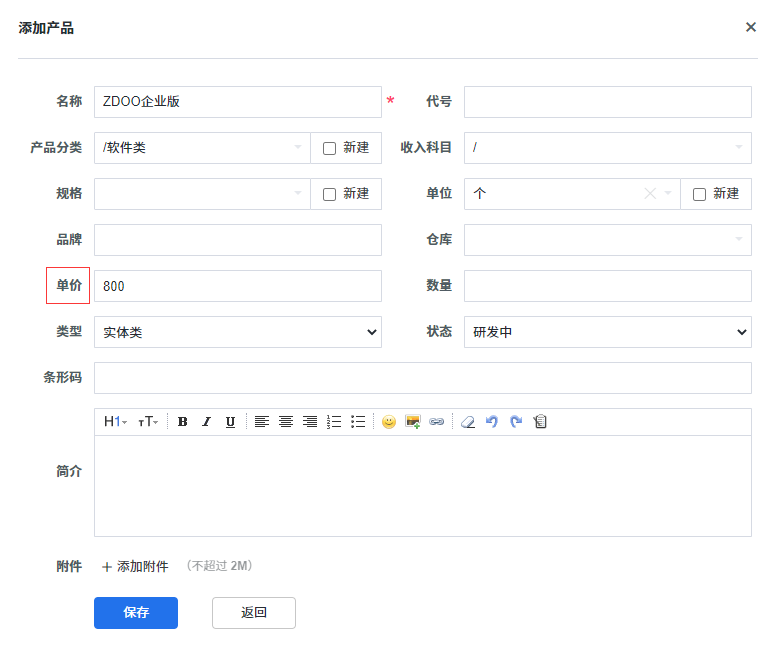The height and width of the screenshot is (650, 781).
Task: Open the font size tT menu
Action: tap(148, 422)
